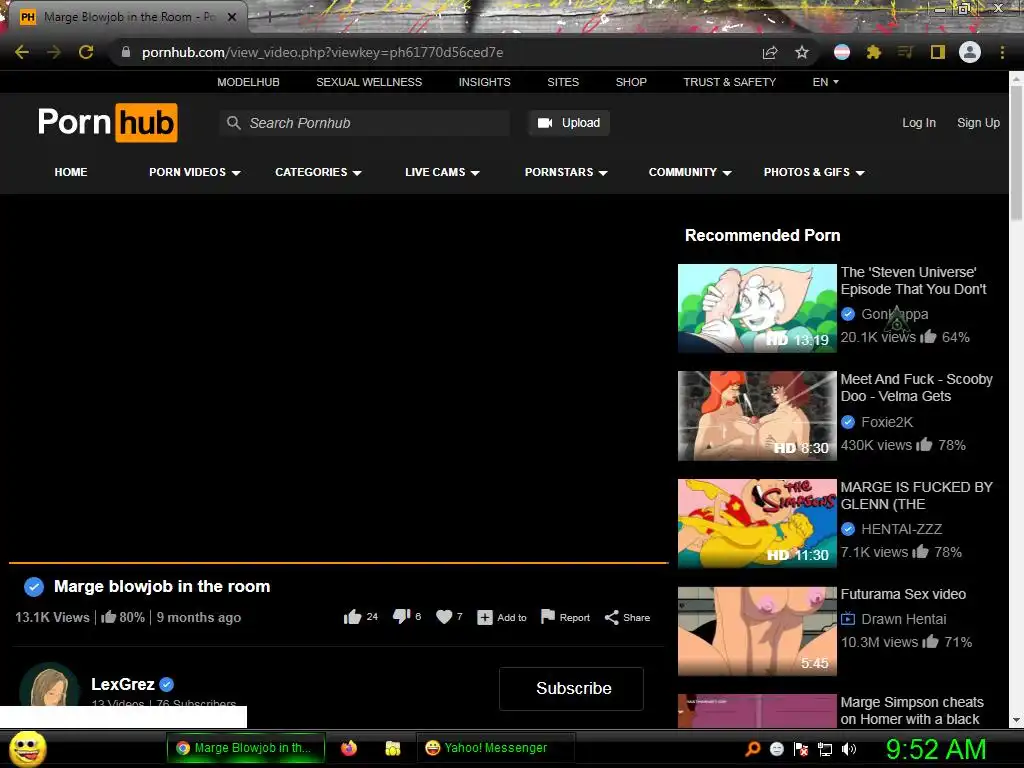The width and height of the screenshot is (1024, 768).
Task: Open the folder icon on the taskbar
Action: point(392,748)
